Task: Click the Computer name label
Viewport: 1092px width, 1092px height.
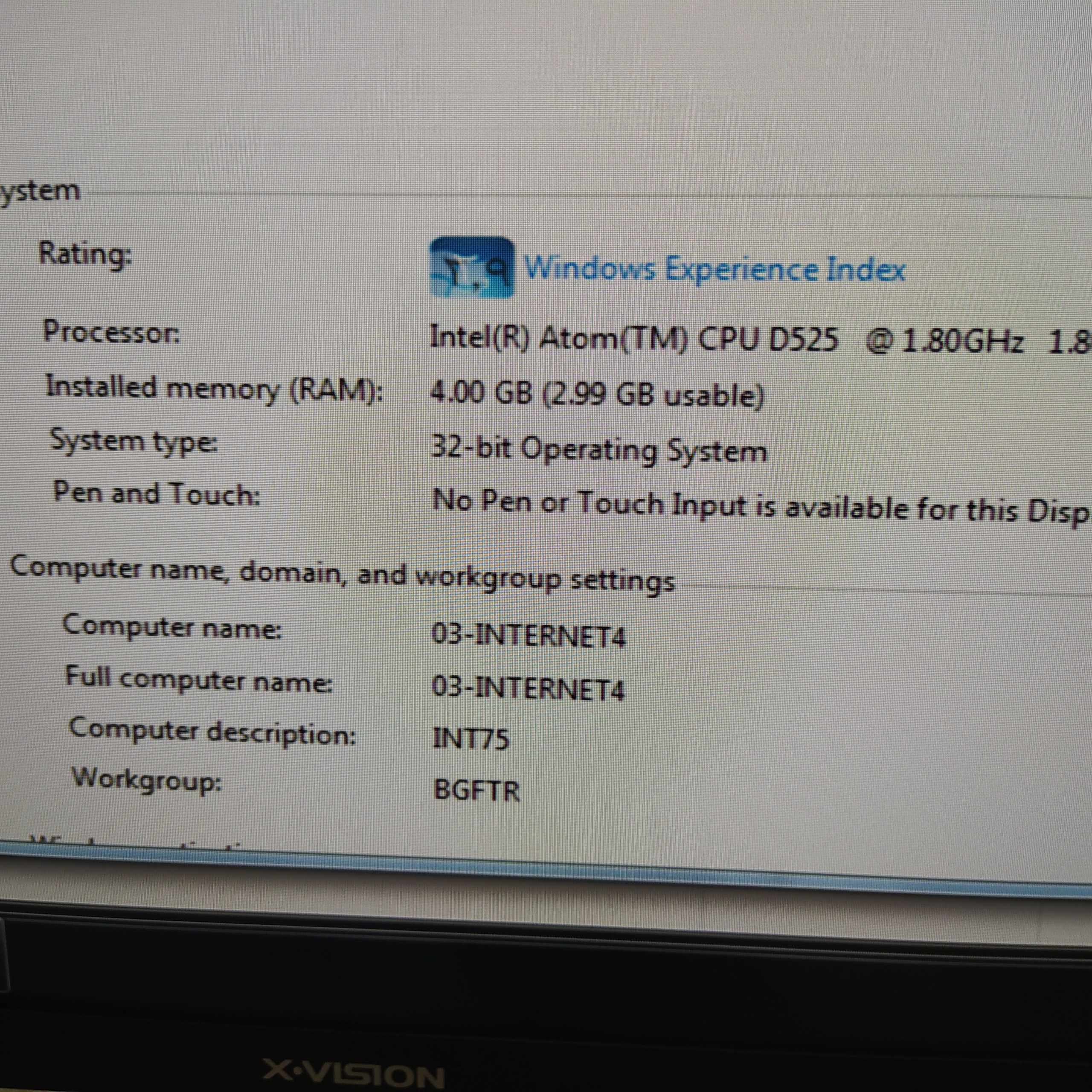Action: coord(172,627)
